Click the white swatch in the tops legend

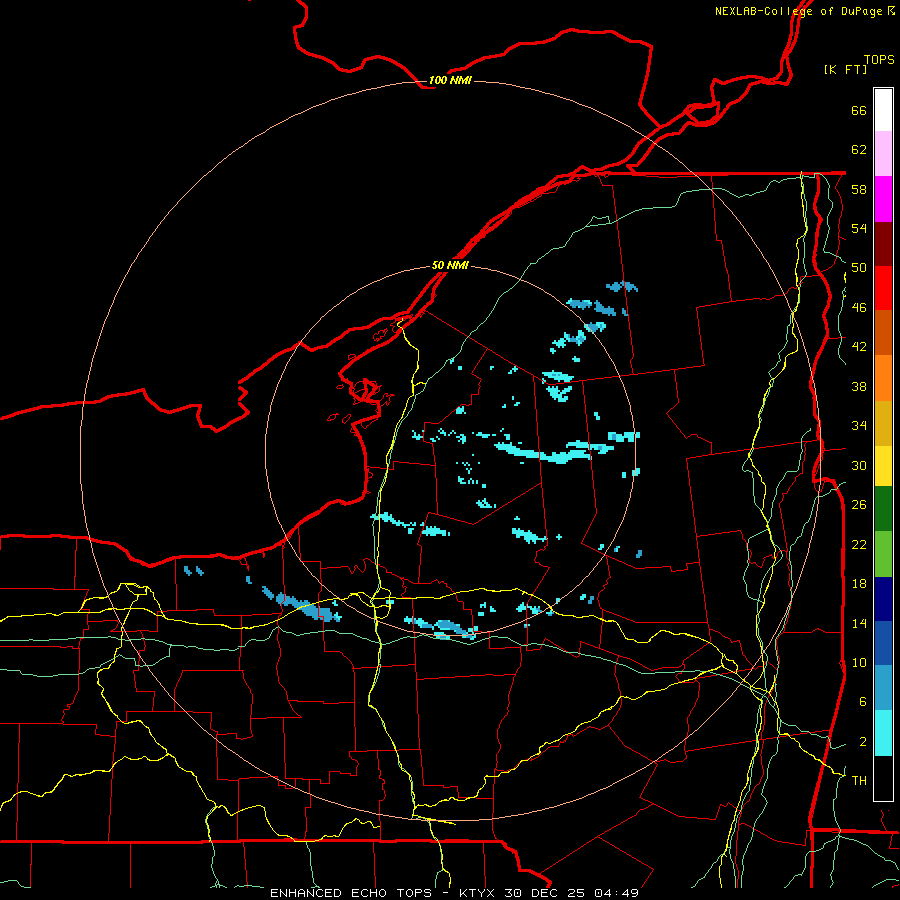click(x=883, y=110)
